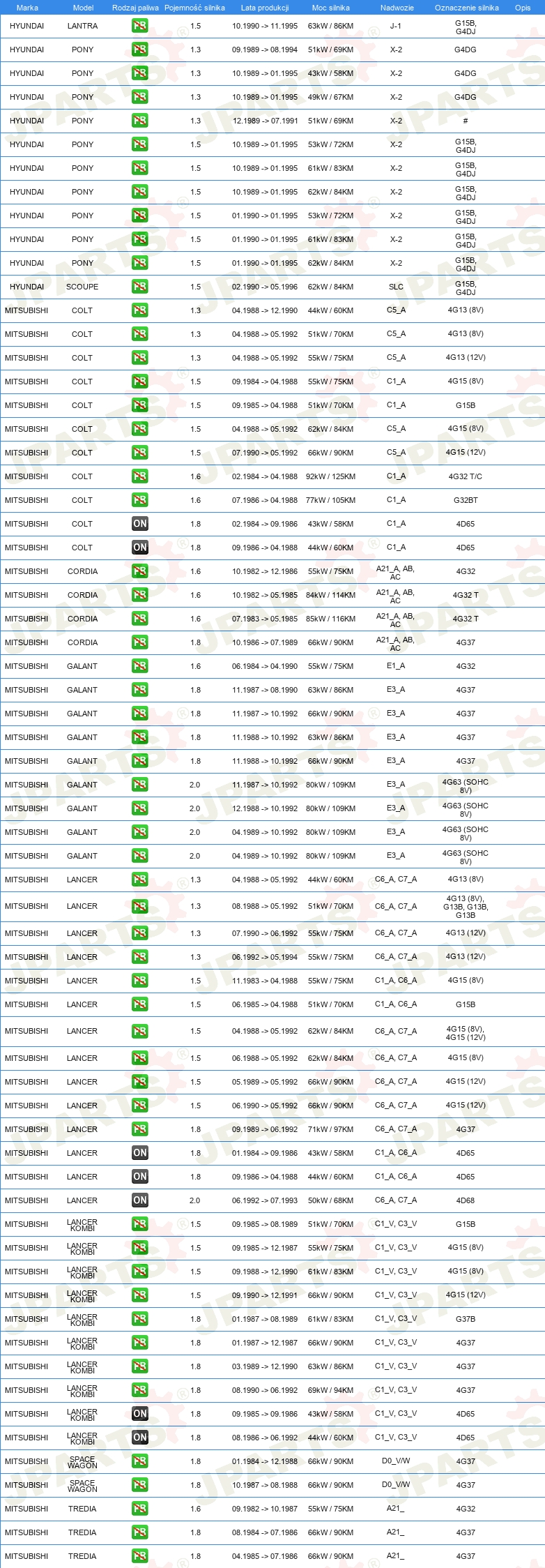Image resolution: width=545 pixels, height=1568 pixels.
Task: Click the 69kW / 94KM power cell
Action: [x=330, y=1390]
